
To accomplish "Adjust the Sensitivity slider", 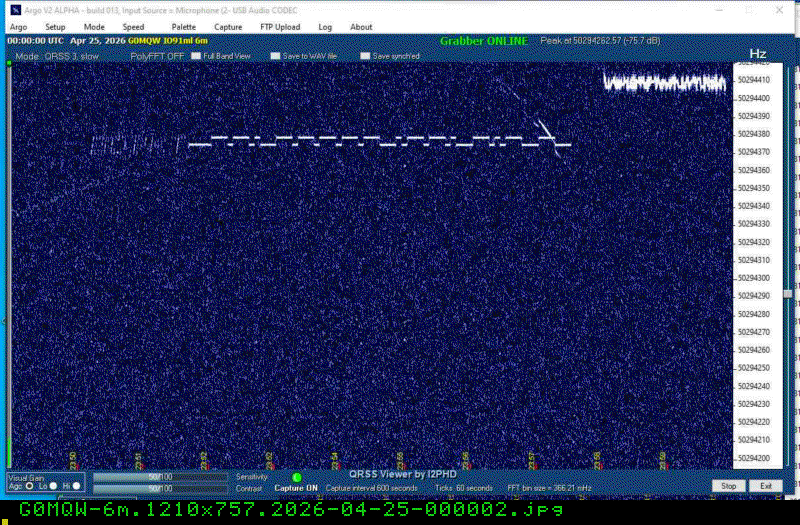I will pos(160,477).
